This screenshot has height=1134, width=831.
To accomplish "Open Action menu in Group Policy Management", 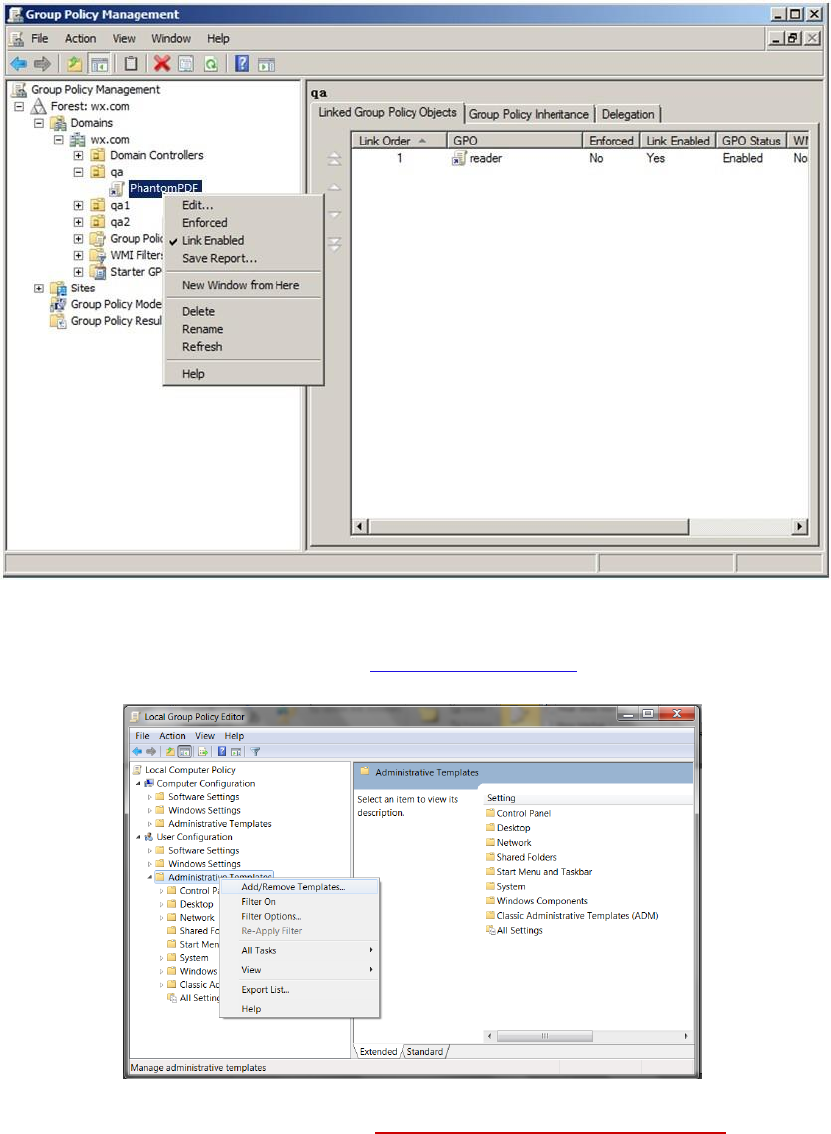I will point(80,38).
